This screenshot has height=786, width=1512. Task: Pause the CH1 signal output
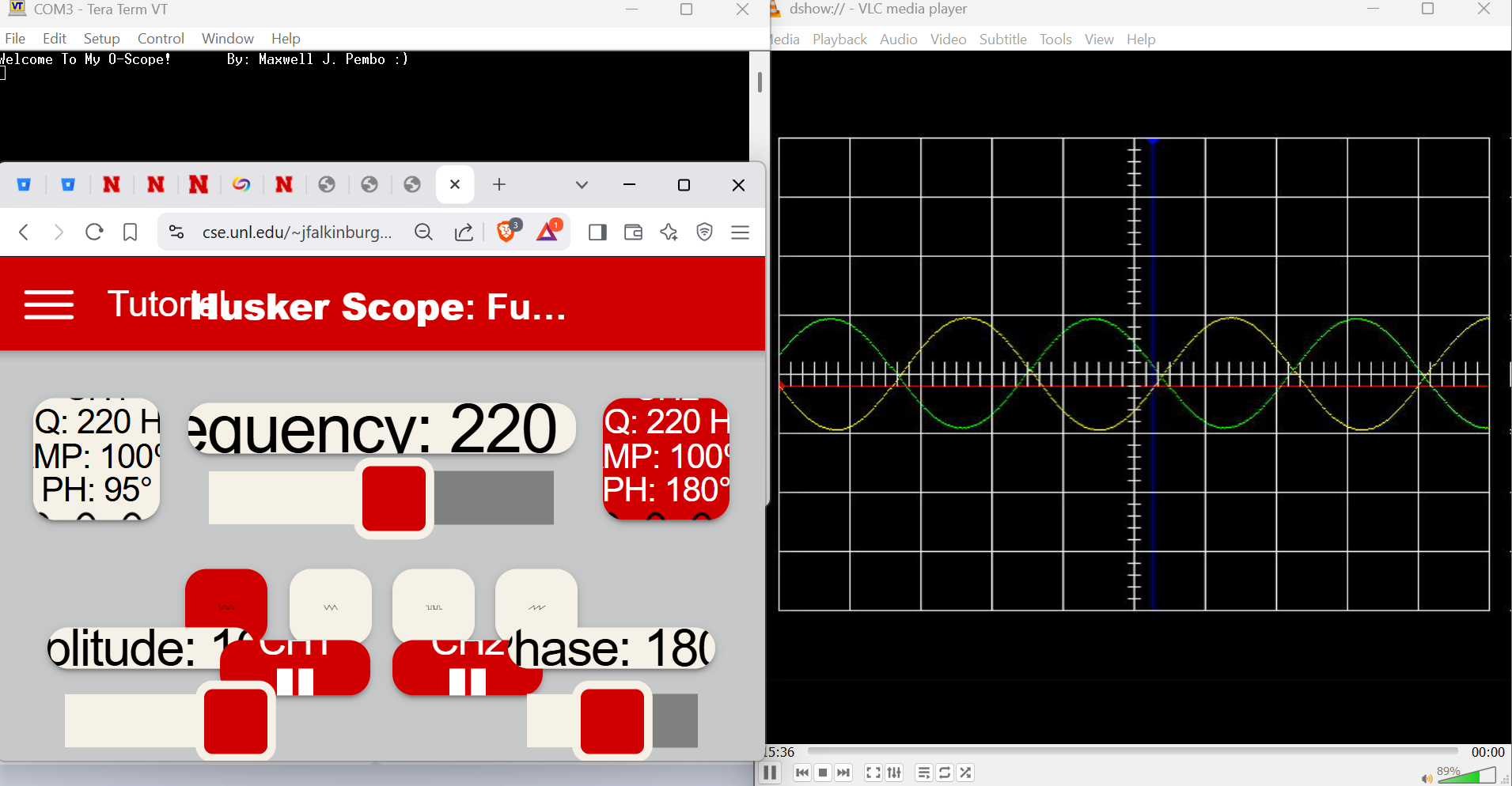click(295, 668)
